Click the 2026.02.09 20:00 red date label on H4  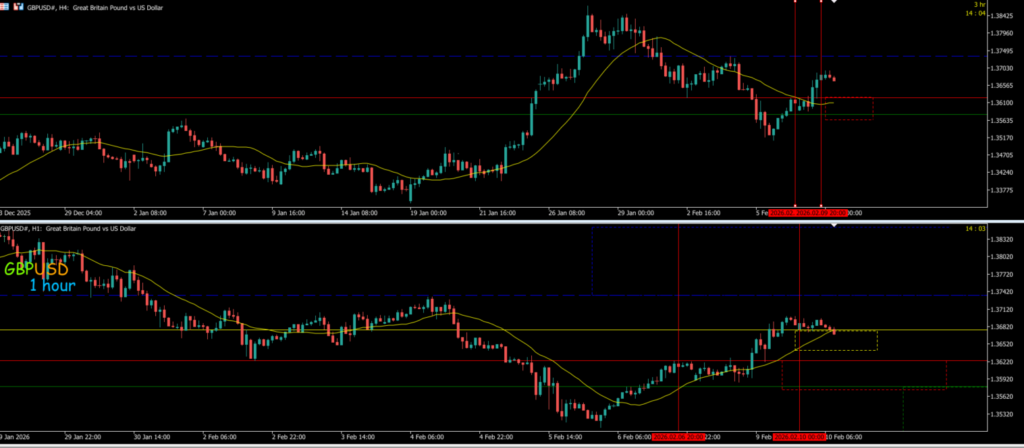pyautogui.click(x=822, y=213)
